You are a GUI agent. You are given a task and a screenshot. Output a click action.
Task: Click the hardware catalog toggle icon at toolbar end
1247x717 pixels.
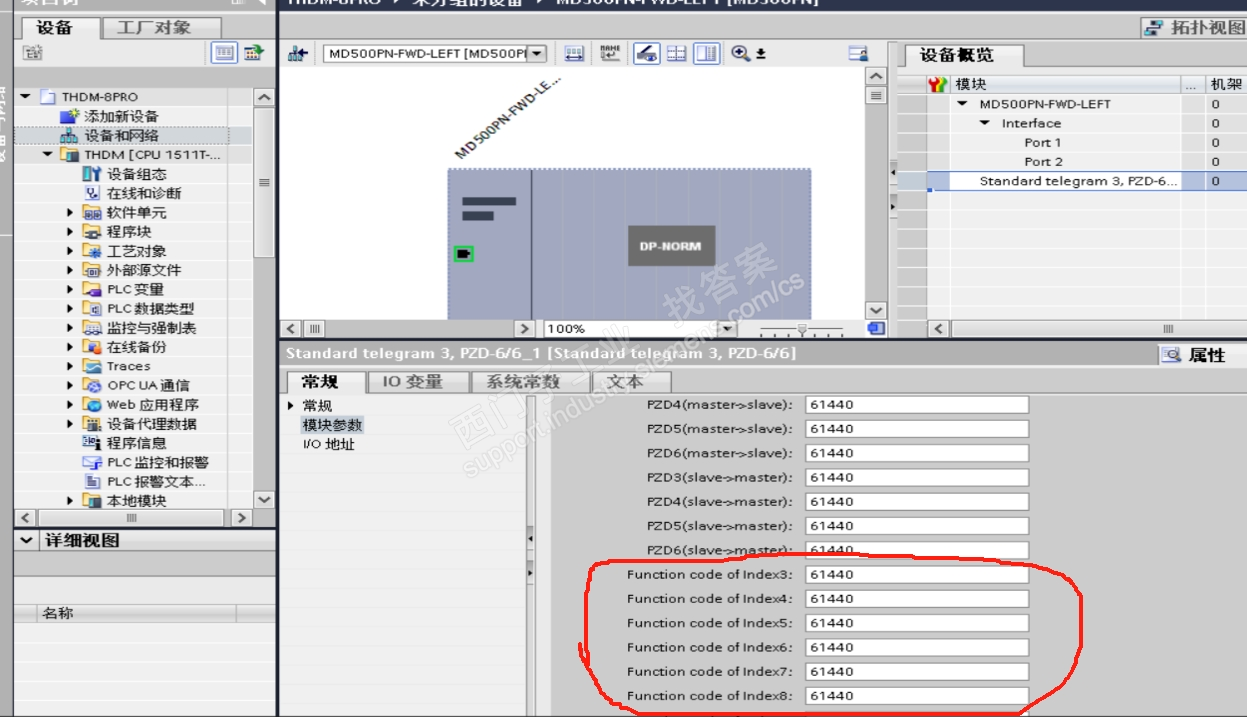point(857,54)
